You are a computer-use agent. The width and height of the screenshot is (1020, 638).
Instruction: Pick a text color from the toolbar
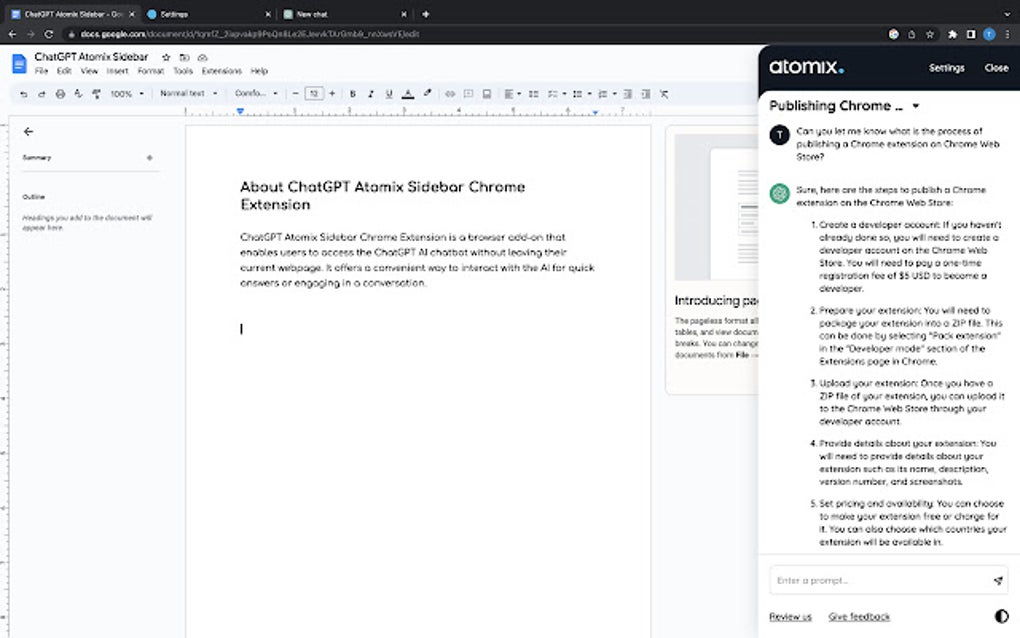[x=405, y=93]
